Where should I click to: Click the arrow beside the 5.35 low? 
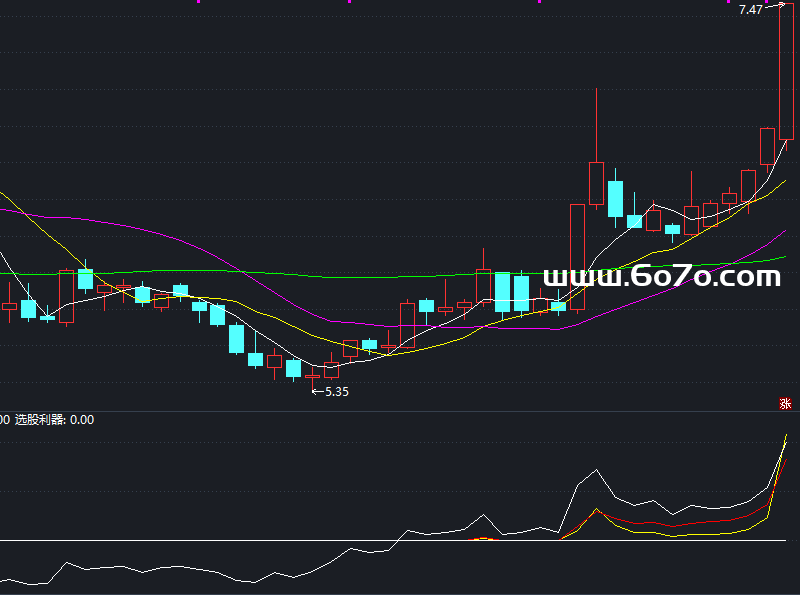pos(318,392)
